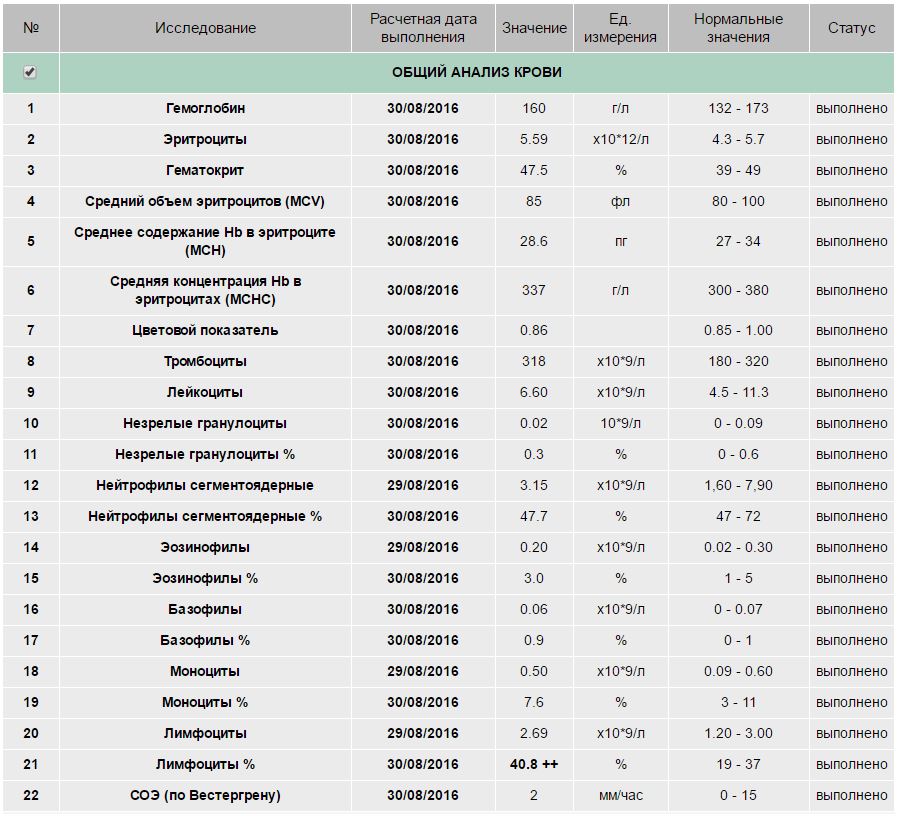Image resolution: width=899 pixels, height=816 pixels.
Task: Select the Цветовой показатель test name
Action: point(205,330)
